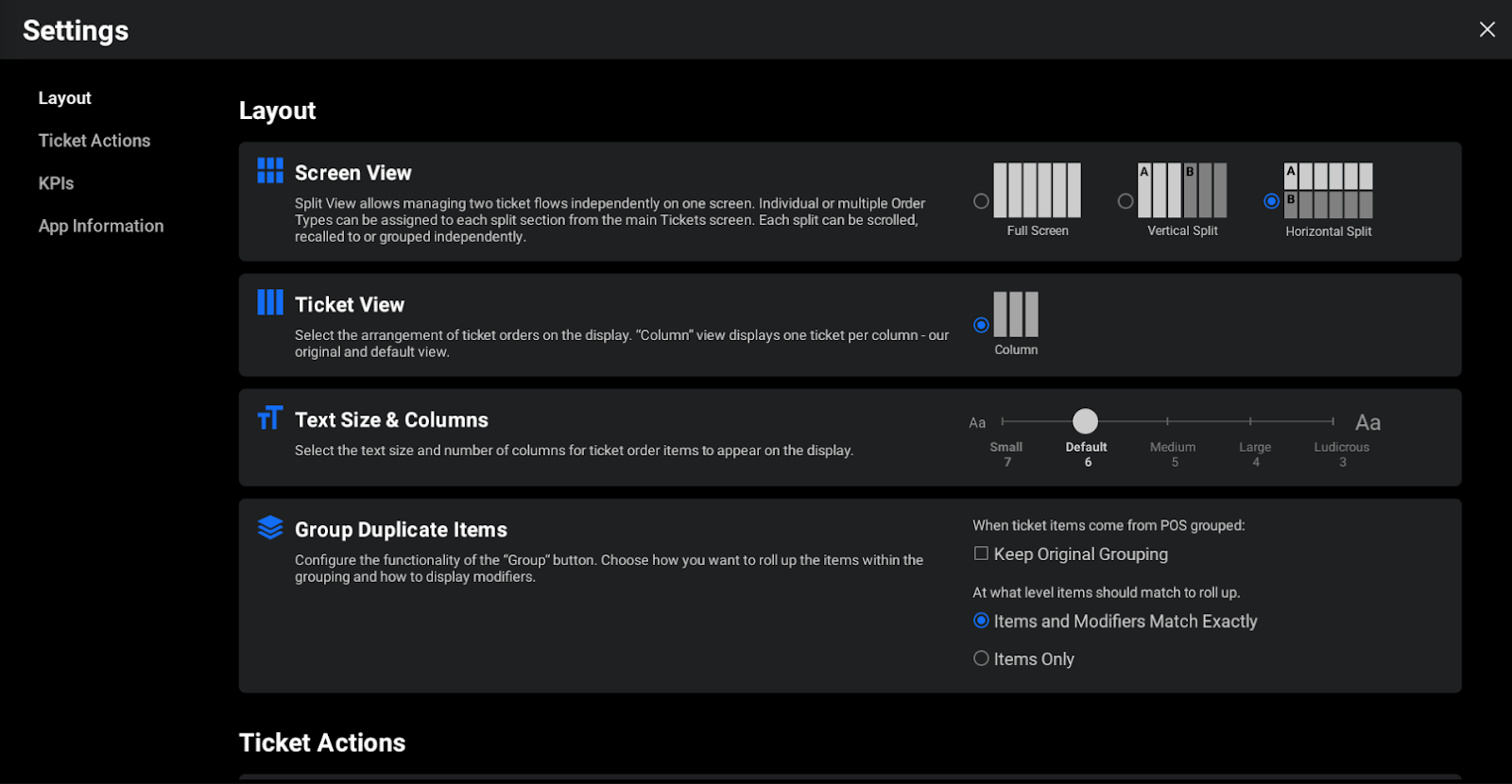The height and width of the screenshot is (784, 1512).
Task: Click the Screen View grid icon
Action: pyautogui.click(x=270, y=171)
